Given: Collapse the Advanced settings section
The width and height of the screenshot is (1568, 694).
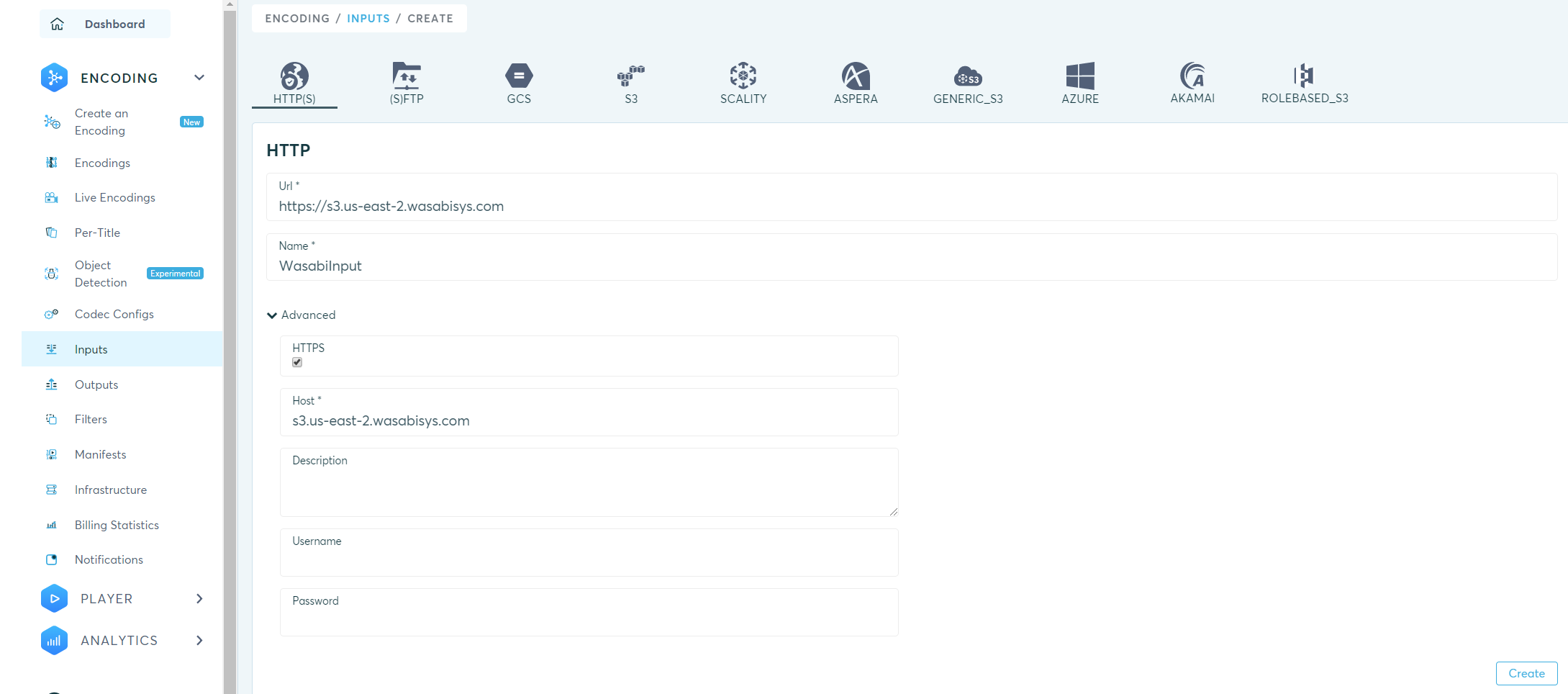Looking at the screenshot, I should point(302,315).
